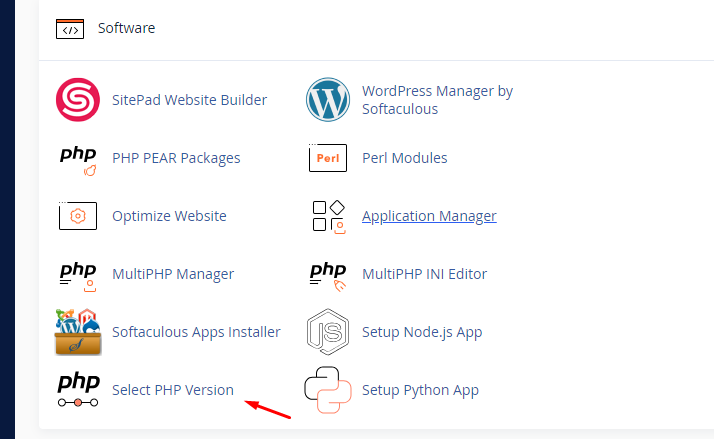Screen dimensions: 714x439
Task: Click the WordPress logo icon
Action: point(328,100)
